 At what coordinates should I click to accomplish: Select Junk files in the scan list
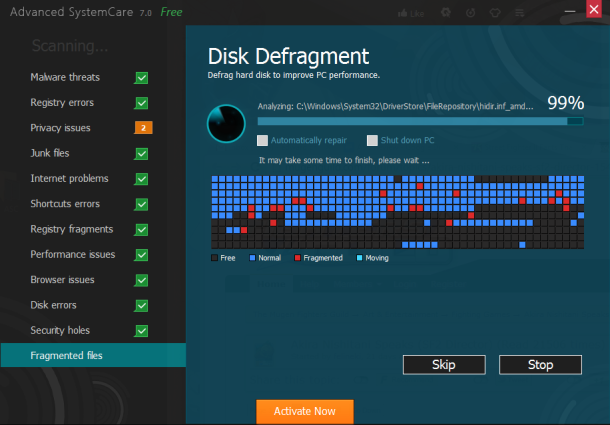[x=50, y=153]
